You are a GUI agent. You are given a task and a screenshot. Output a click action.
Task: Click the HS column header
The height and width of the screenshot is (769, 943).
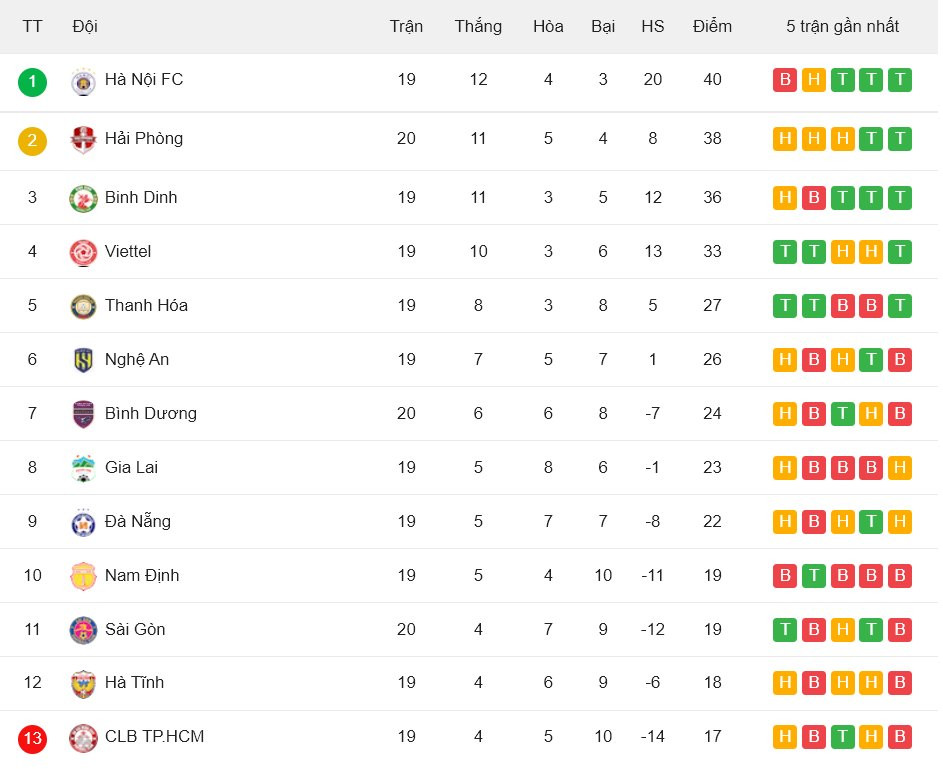(x=653, y=26)
